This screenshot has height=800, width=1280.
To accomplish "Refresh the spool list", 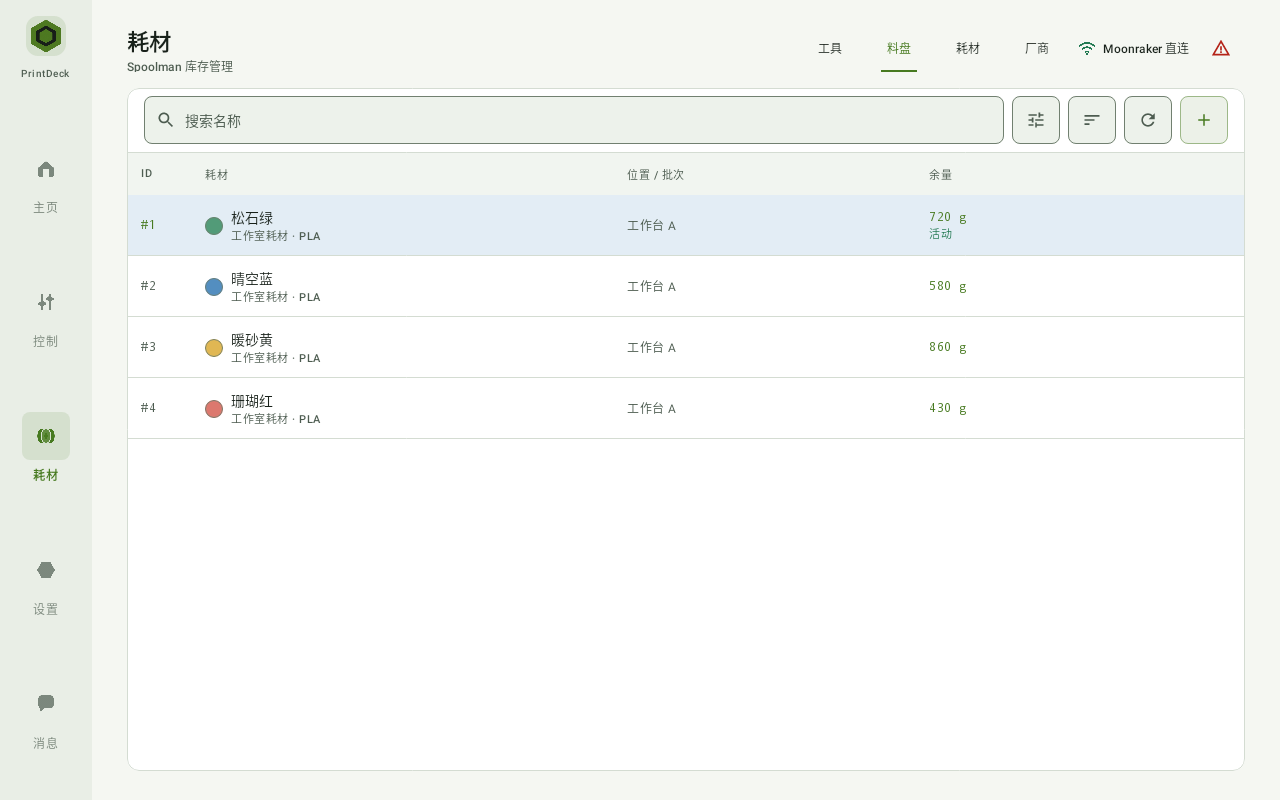I will click(x=1148, y=120).
